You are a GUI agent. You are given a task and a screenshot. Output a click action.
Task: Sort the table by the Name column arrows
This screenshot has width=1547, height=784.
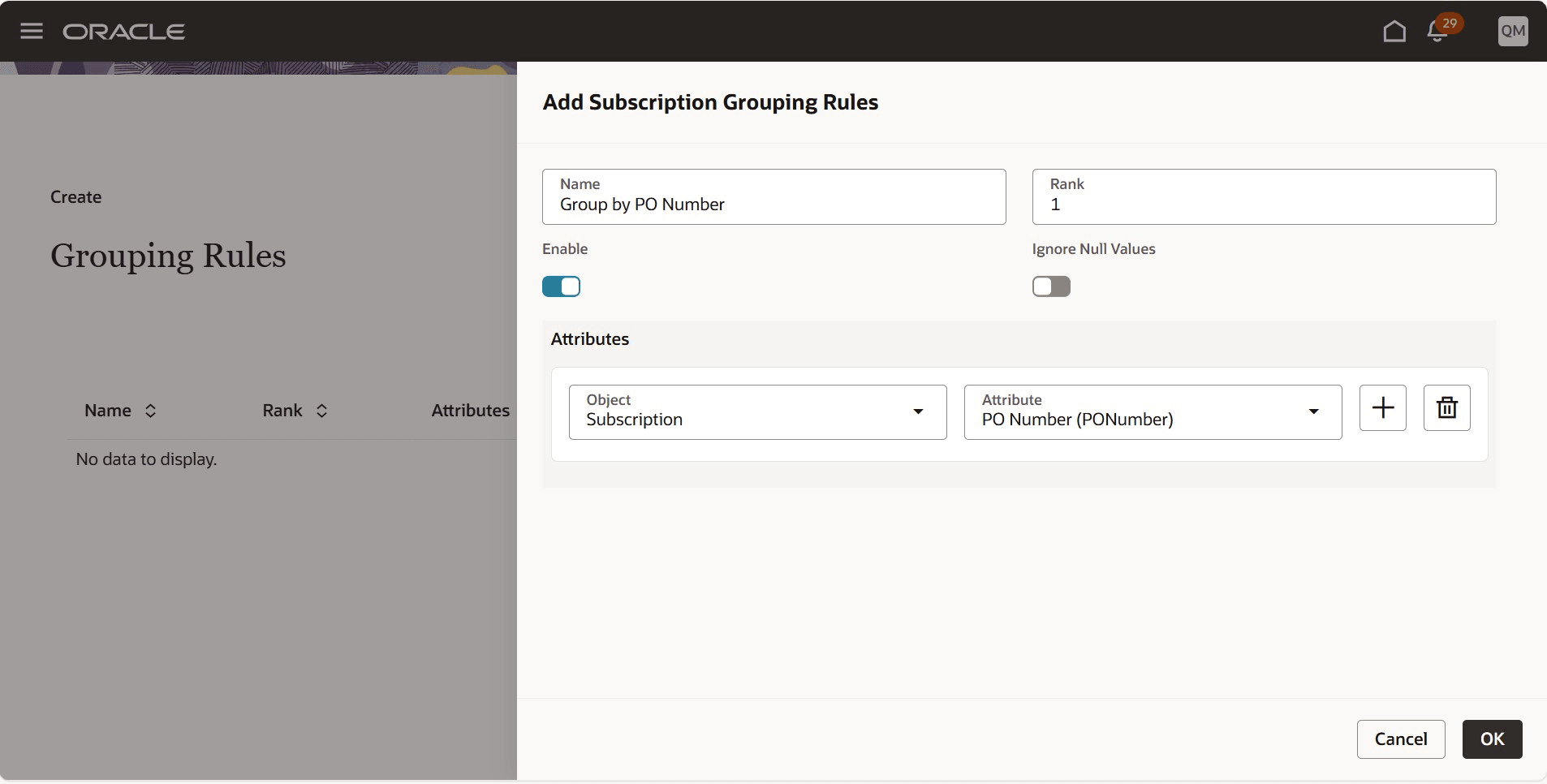150,411
